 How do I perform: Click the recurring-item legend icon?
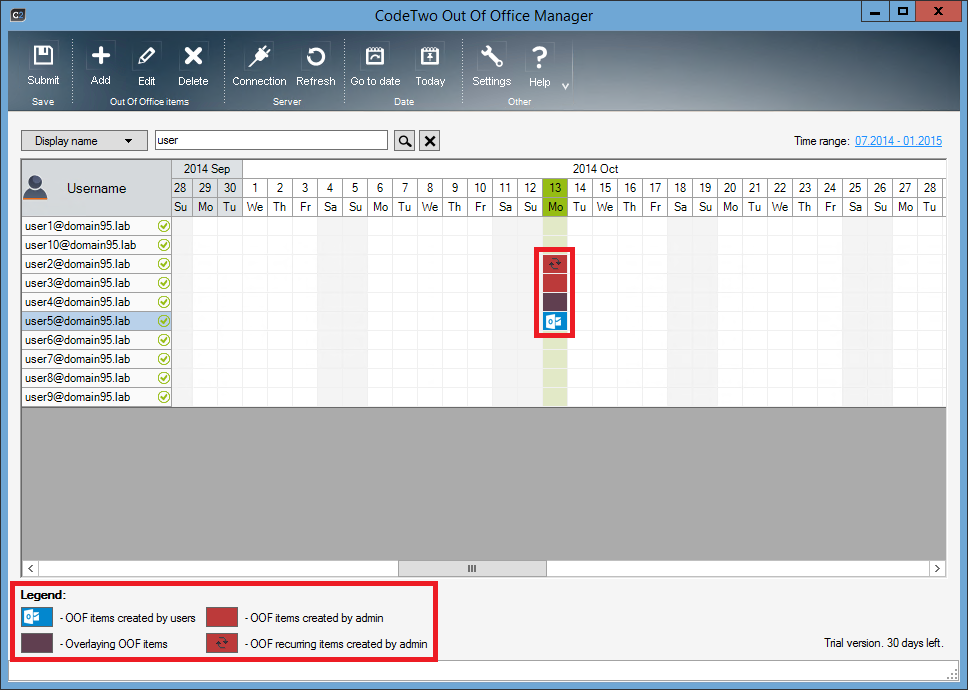click(222, 643)
